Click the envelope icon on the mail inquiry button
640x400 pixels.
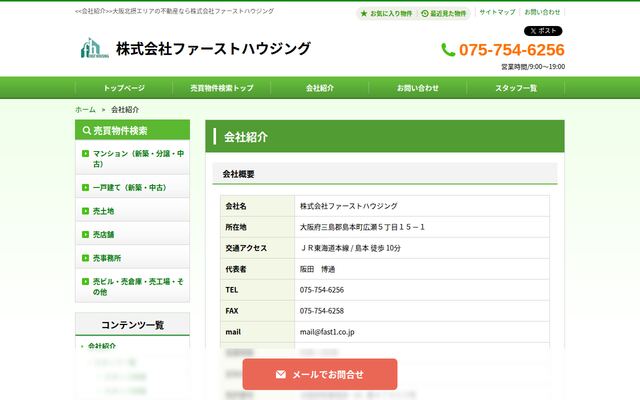(280, 374)
